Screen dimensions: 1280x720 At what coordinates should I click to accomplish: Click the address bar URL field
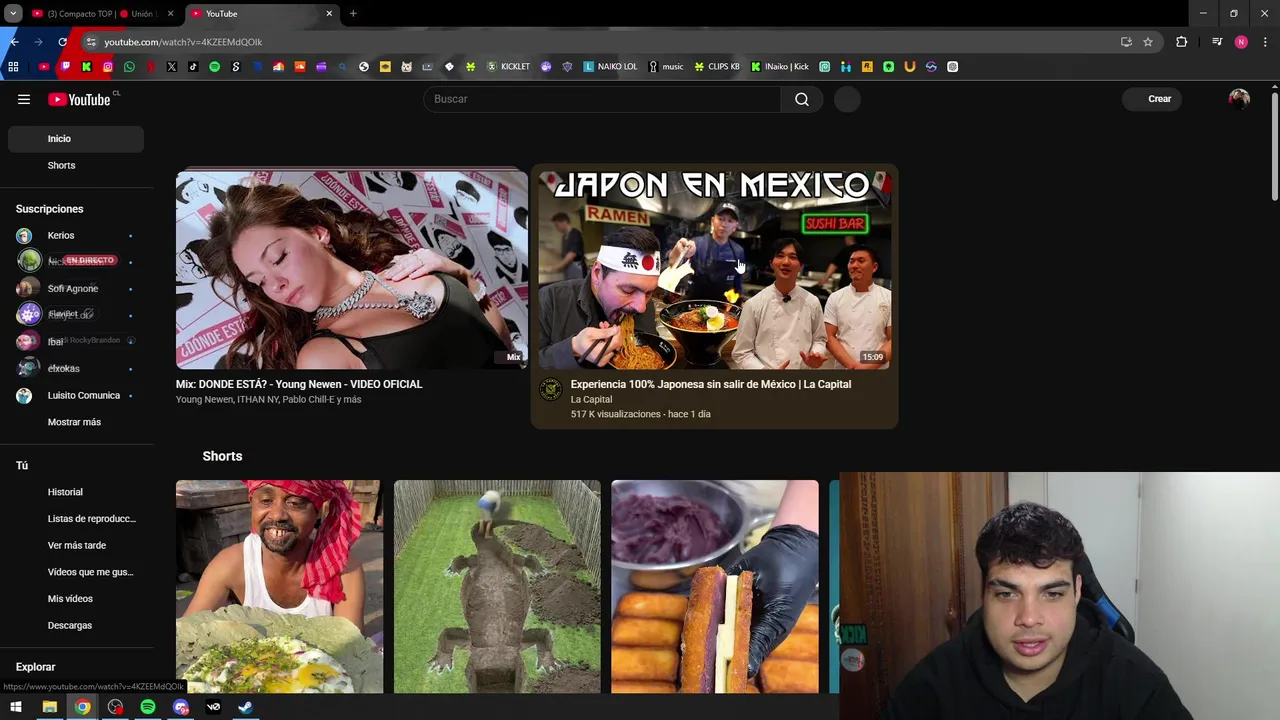click(600, 42)
